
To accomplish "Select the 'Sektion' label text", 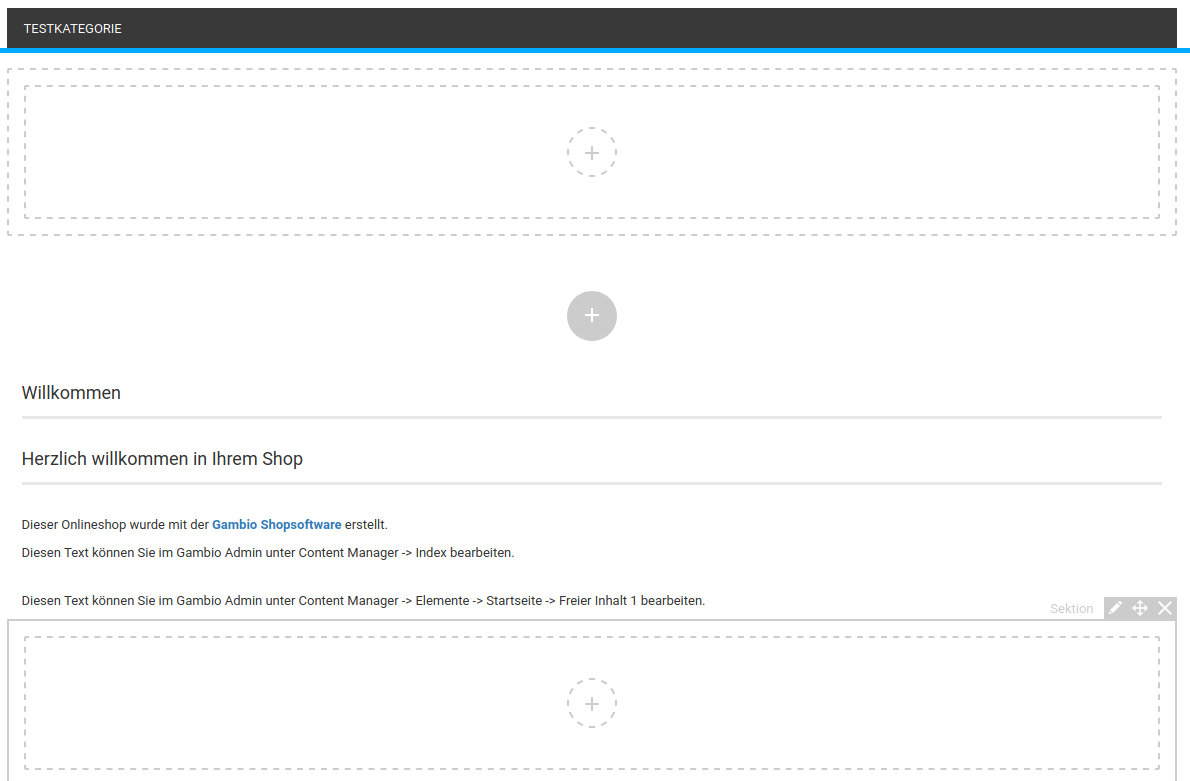I will (1071, 609).
